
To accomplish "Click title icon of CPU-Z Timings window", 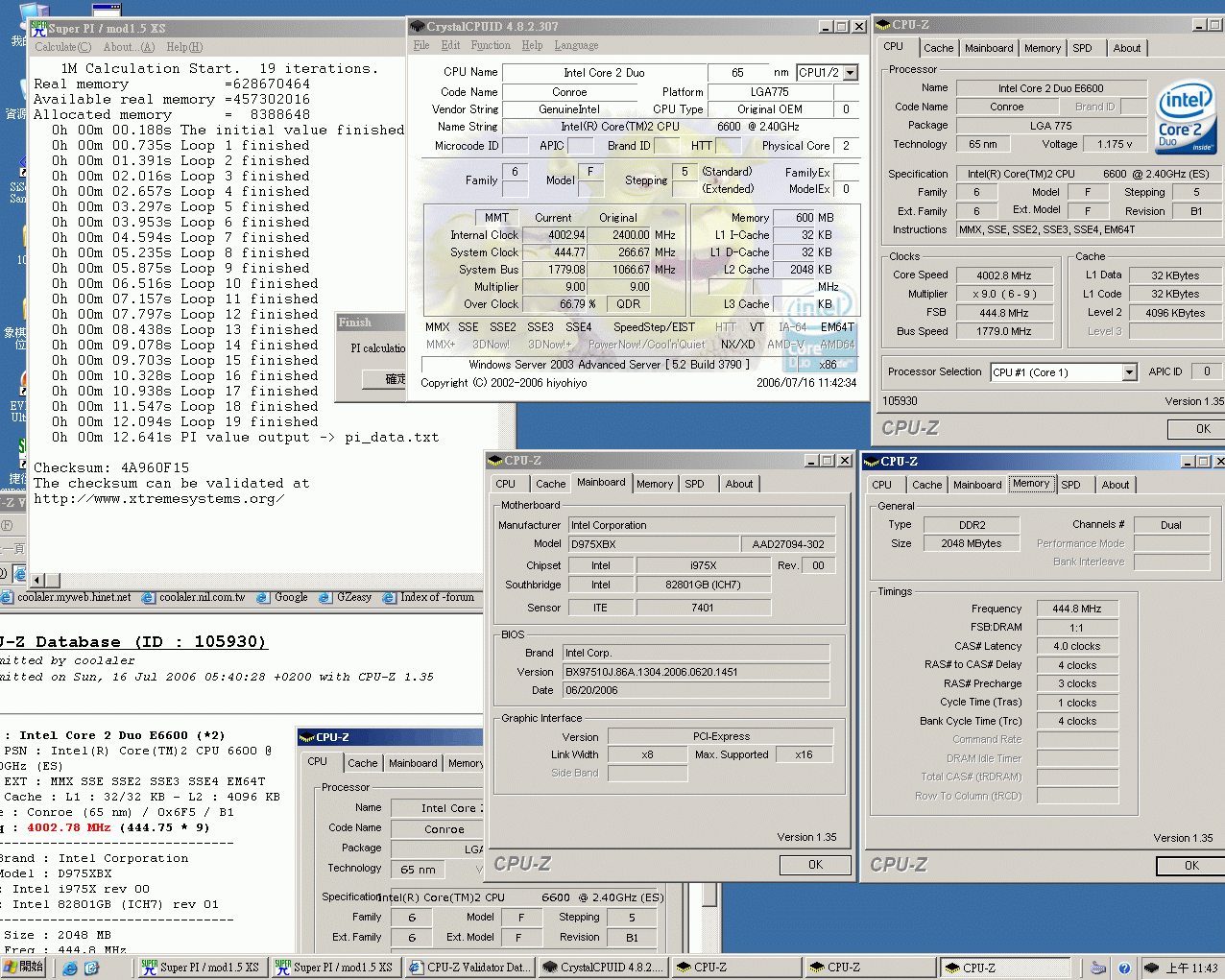I will pyautogui.click(x=872, y=462).
